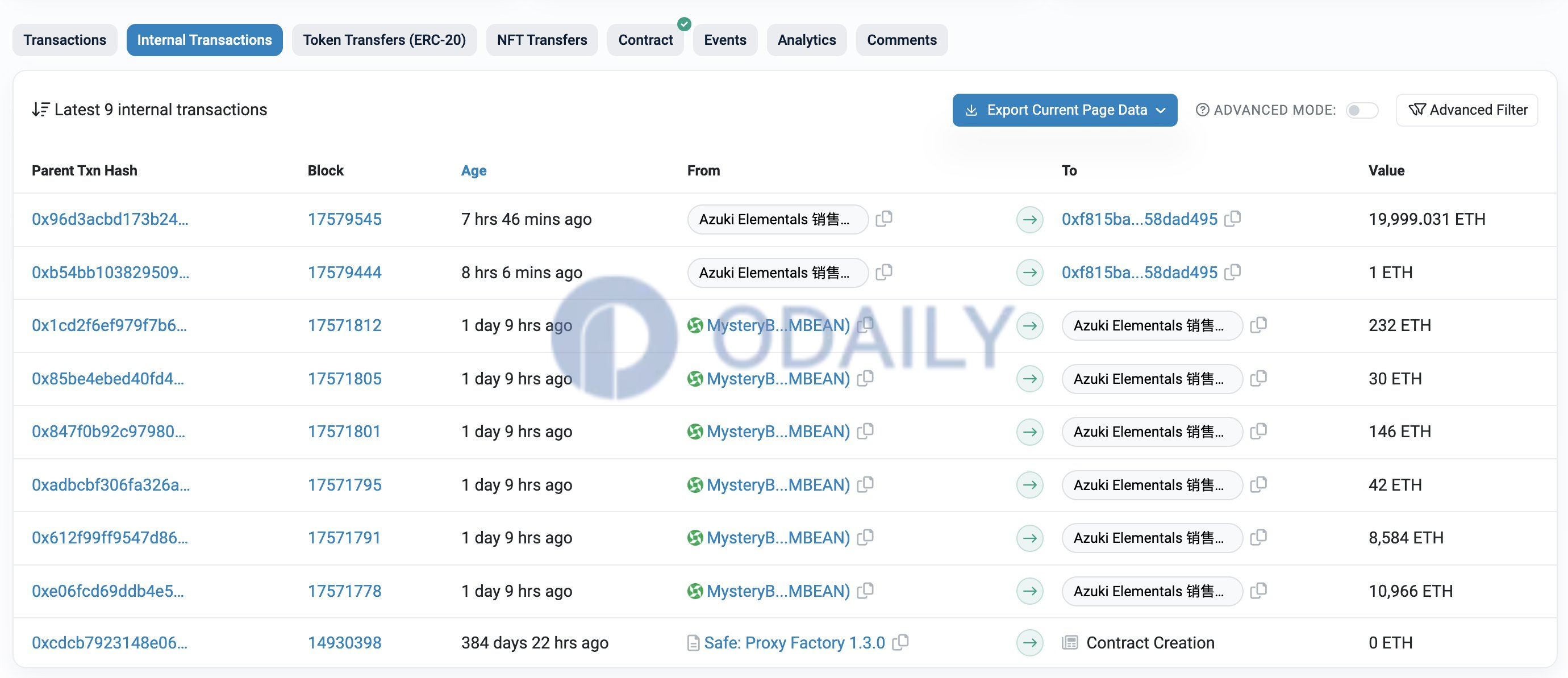Click 384 days 22 hrs ago age cell

pos(535,643)
